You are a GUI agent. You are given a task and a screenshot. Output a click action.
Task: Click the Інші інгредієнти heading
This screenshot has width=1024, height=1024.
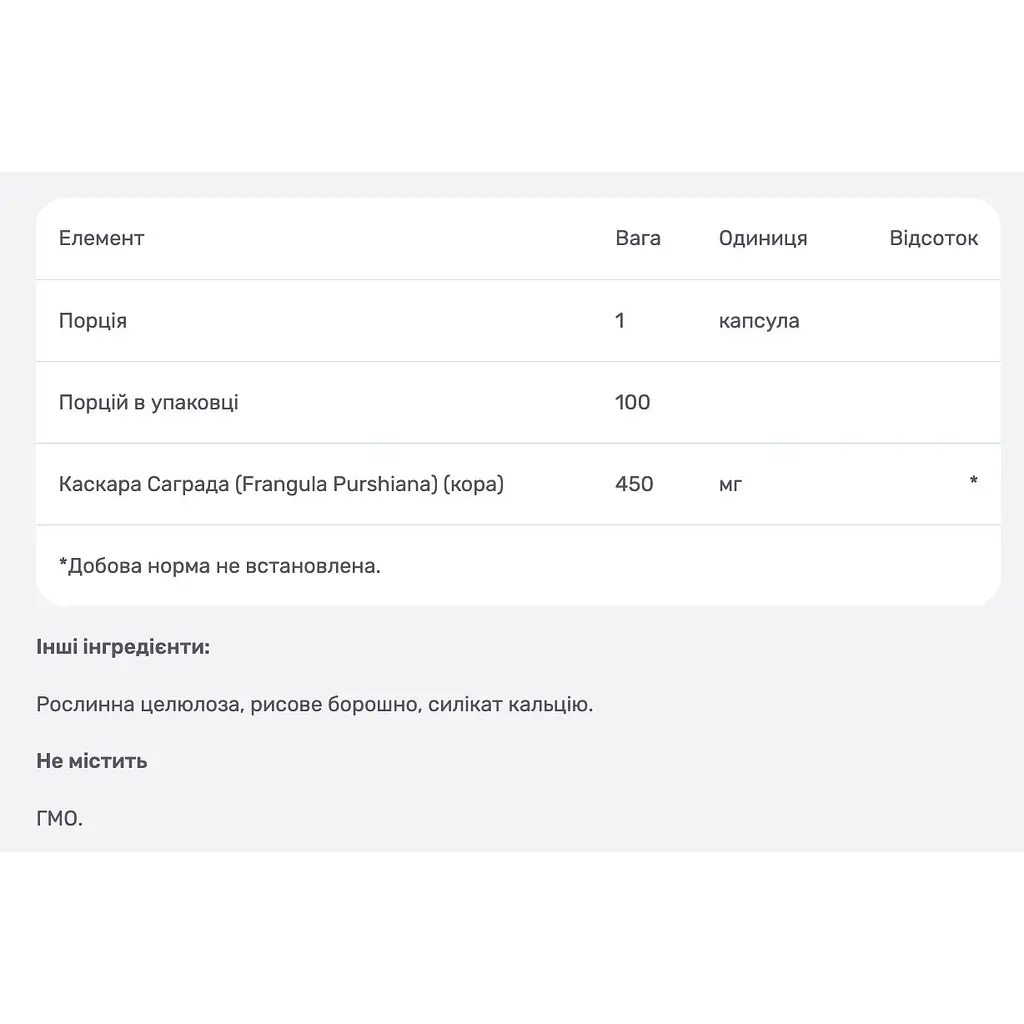tap(123, 647)
